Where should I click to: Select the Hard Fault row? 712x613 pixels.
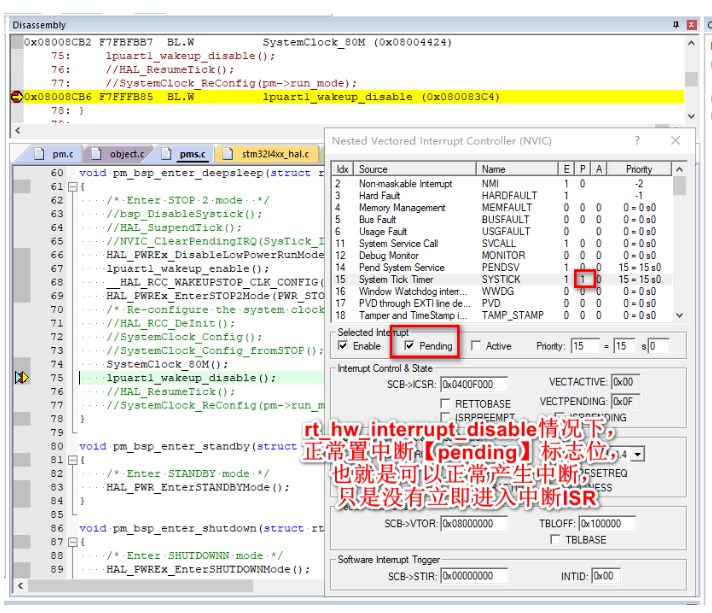point(501,195)
